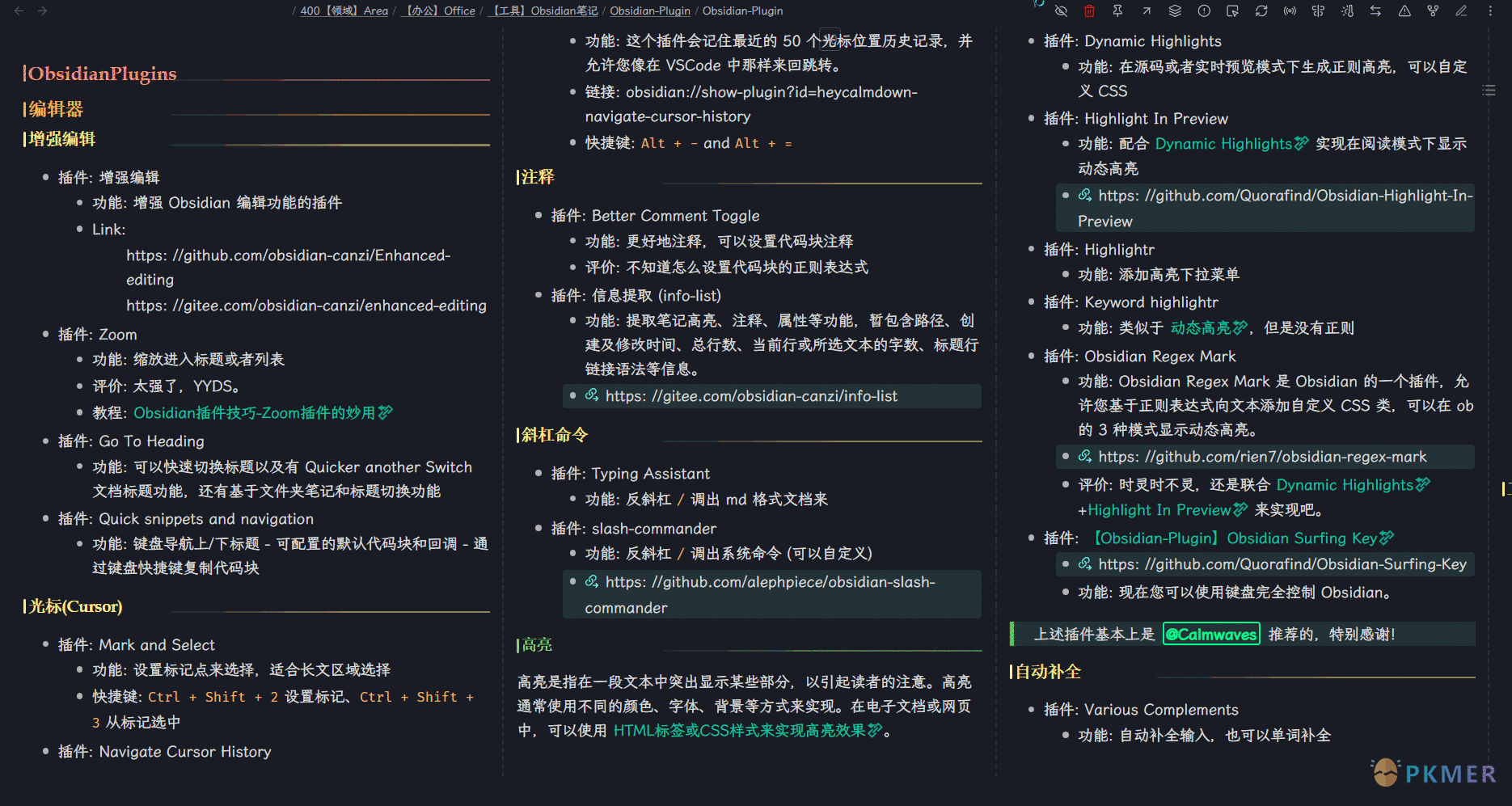1512x806 pixels.
Task: Click the red trash delete icon
Action: coord(1089,11)
